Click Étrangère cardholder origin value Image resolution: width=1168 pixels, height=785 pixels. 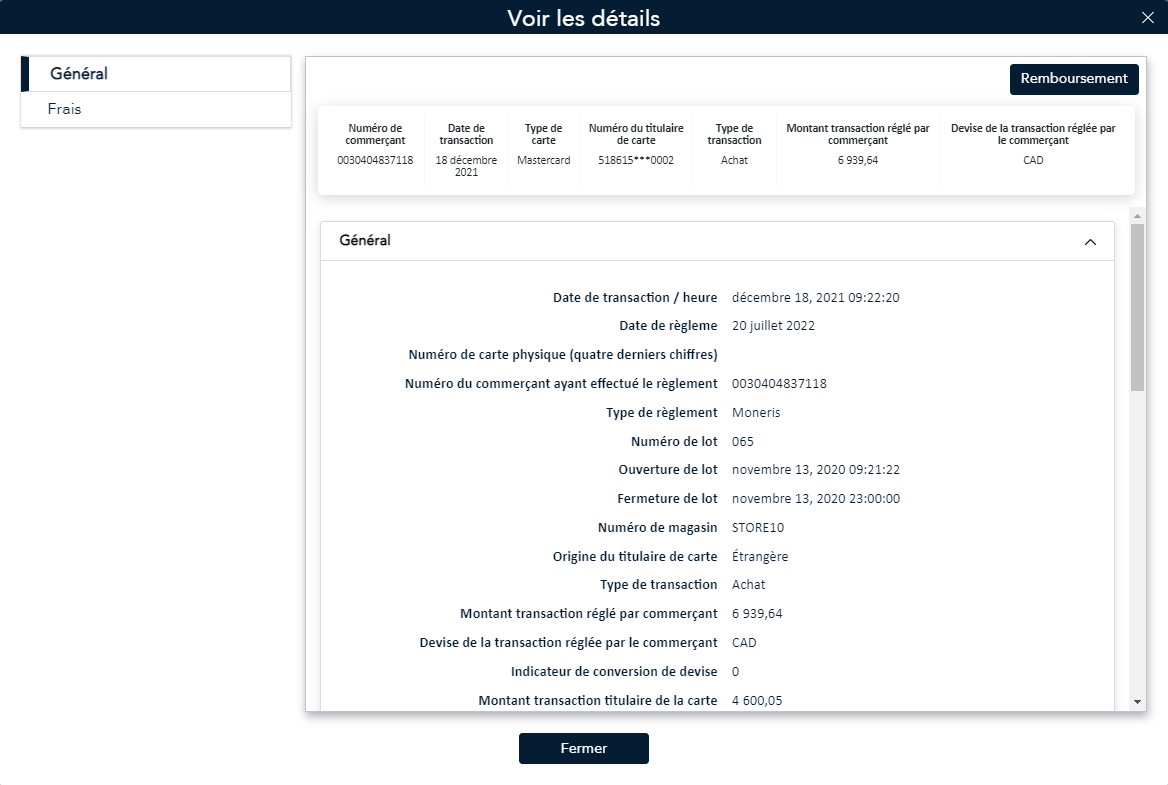(760, 556)
